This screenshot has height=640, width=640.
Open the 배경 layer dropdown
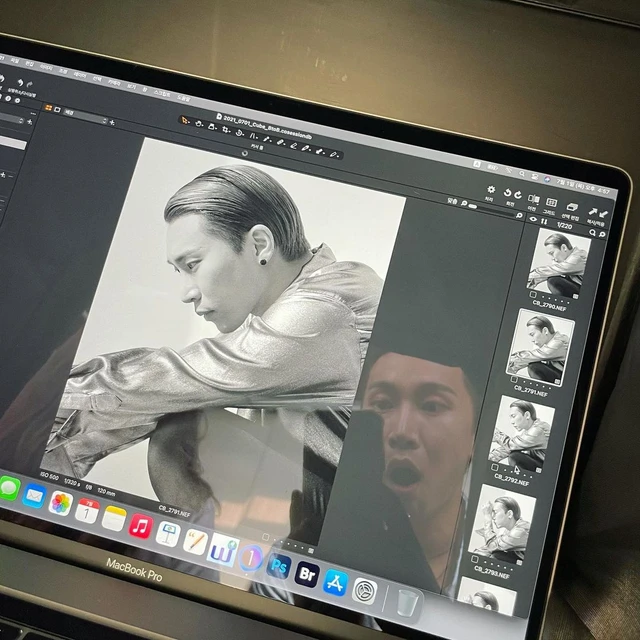[85, 116]
